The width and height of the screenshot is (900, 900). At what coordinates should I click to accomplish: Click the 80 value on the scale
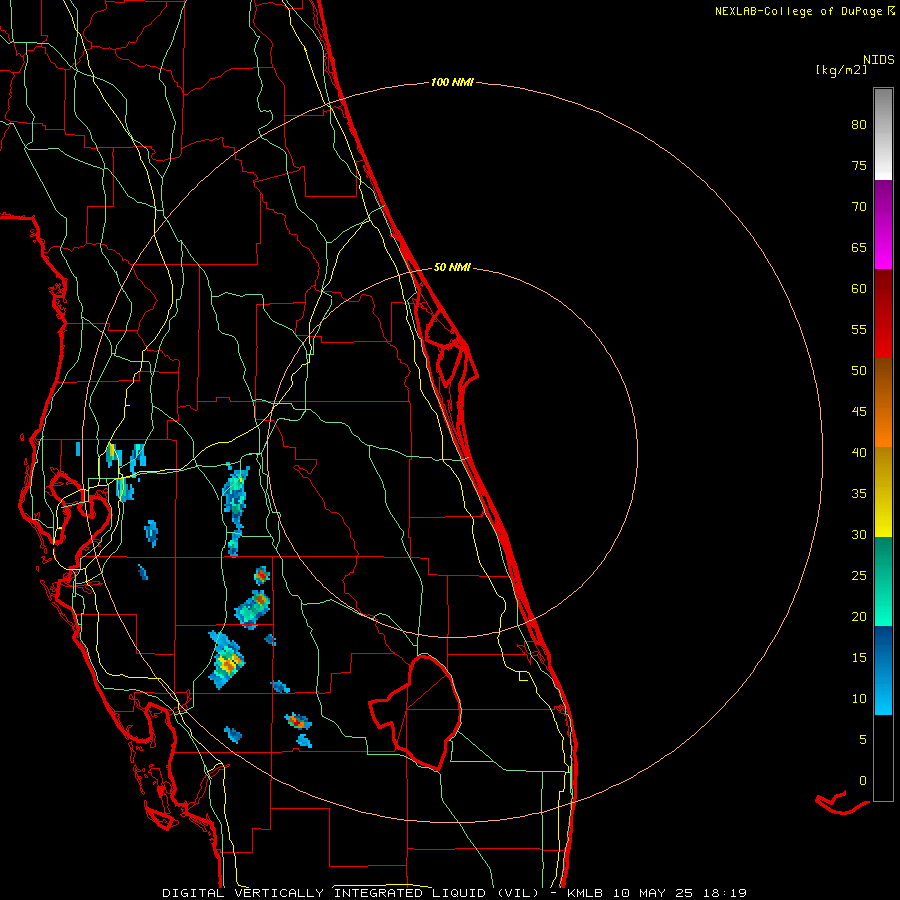click(x=859, y=125)
